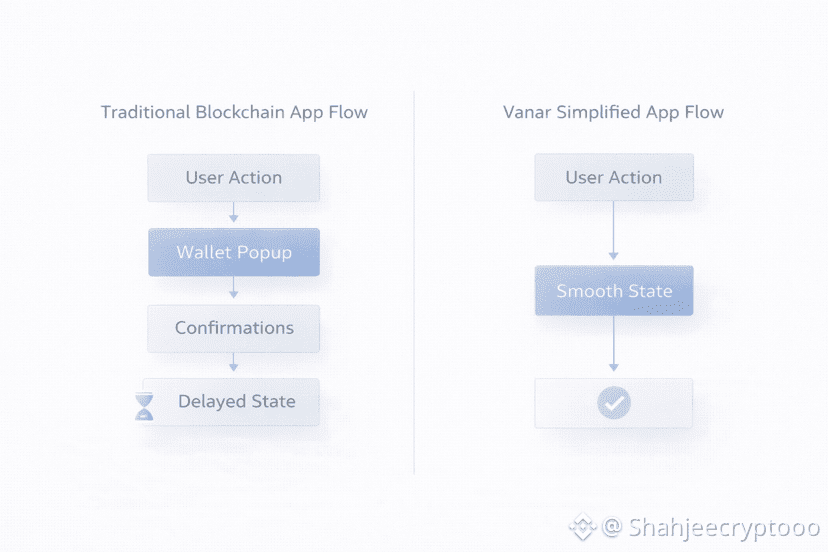Click the arrow between Confirmations and Delayed State
828x552 pixels.
233,363
